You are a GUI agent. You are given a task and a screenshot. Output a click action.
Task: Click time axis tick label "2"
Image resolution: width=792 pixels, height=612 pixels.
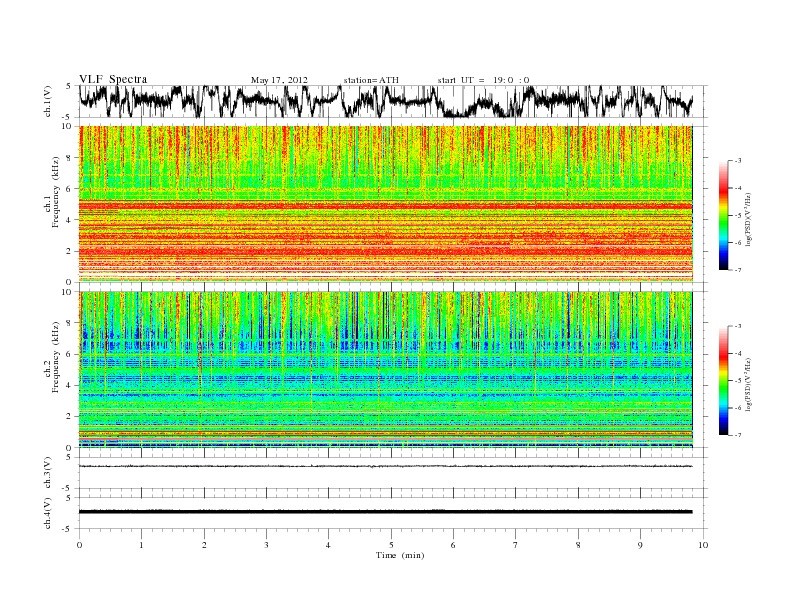pyautogui.click(x=204, y=545)
